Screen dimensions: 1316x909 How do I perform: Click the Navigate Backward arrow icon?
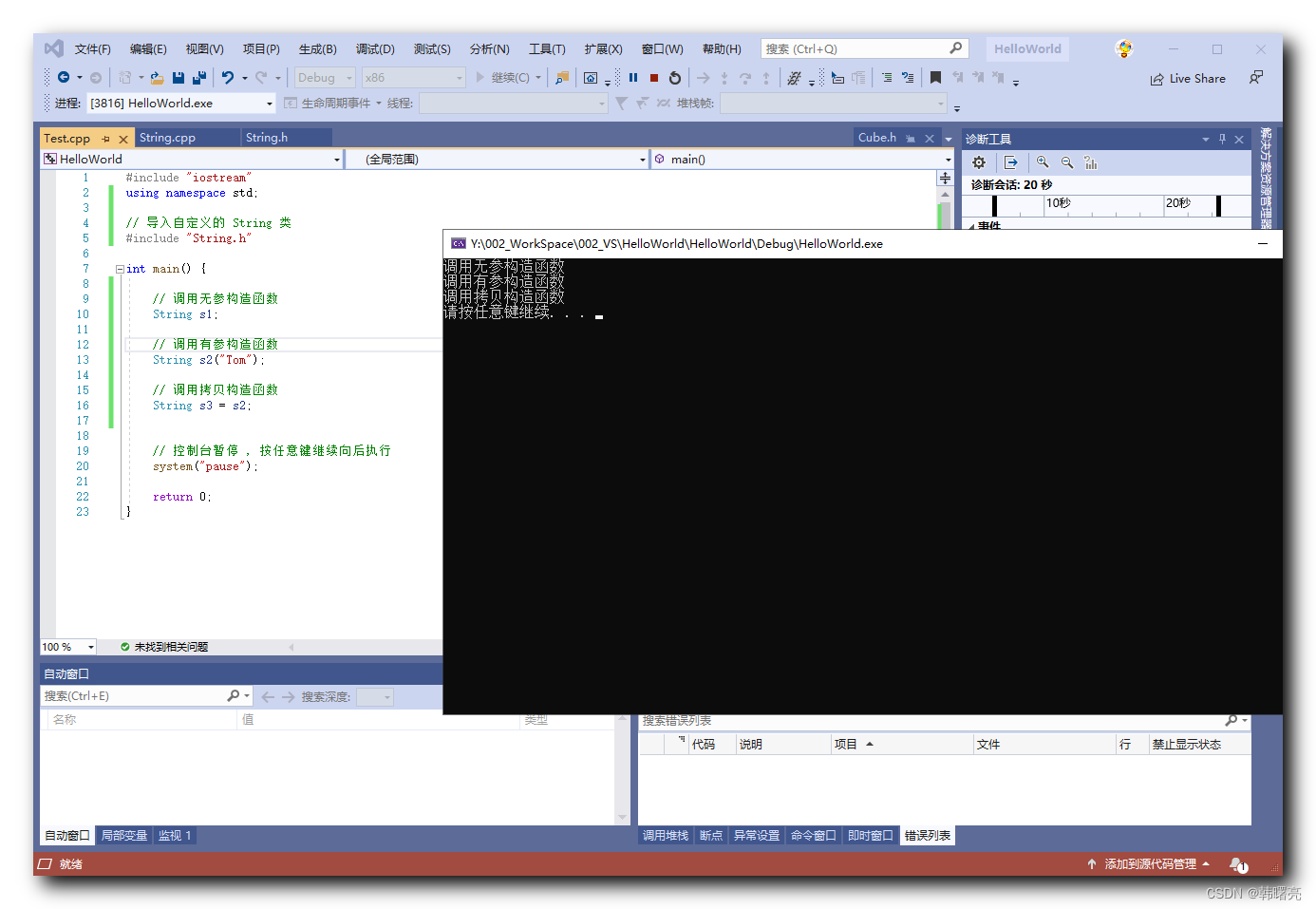point(64,78)
